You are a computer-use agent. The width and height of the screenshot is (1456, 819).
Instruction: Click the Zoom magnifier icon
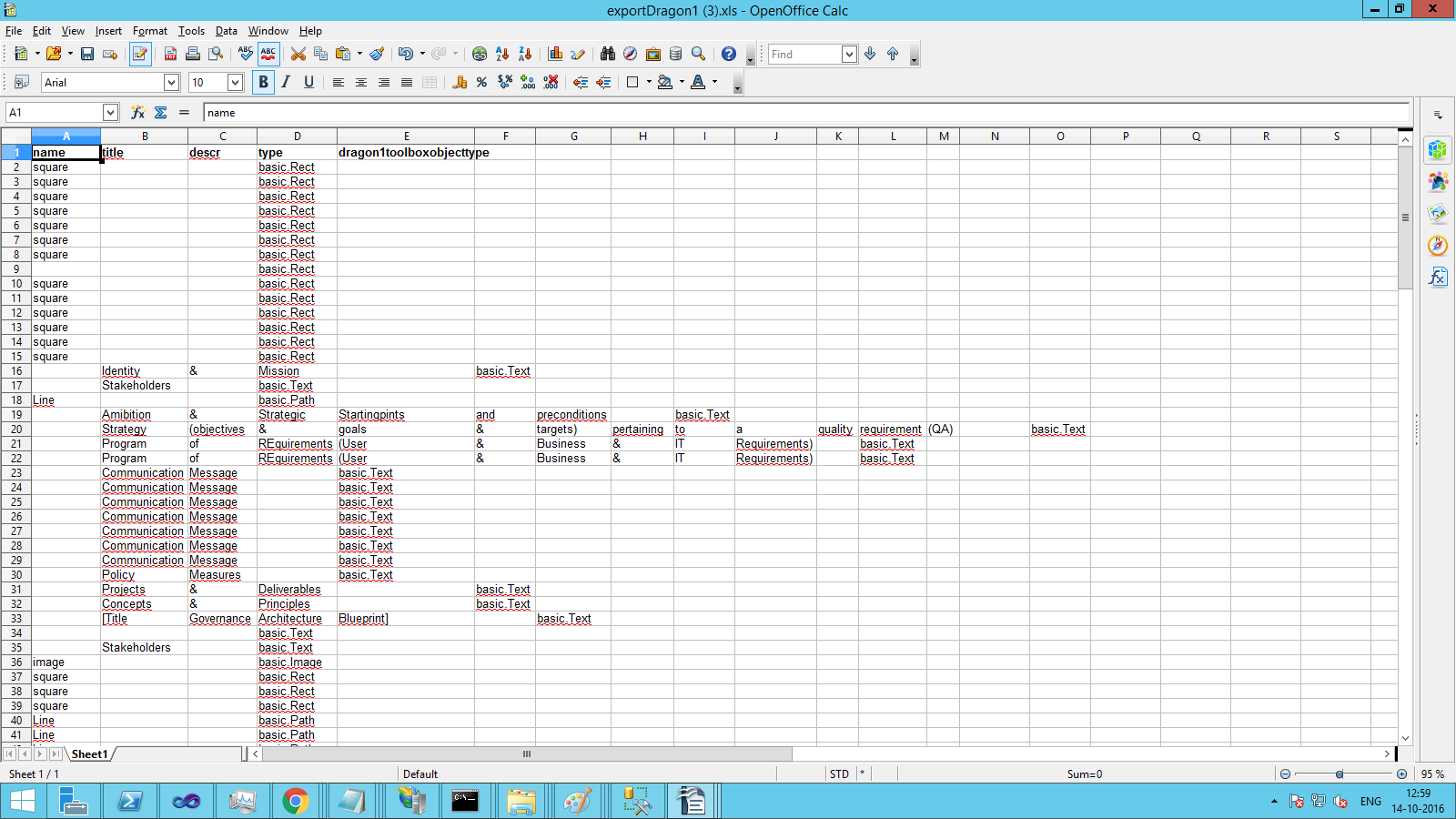click(x=699, y=55)
